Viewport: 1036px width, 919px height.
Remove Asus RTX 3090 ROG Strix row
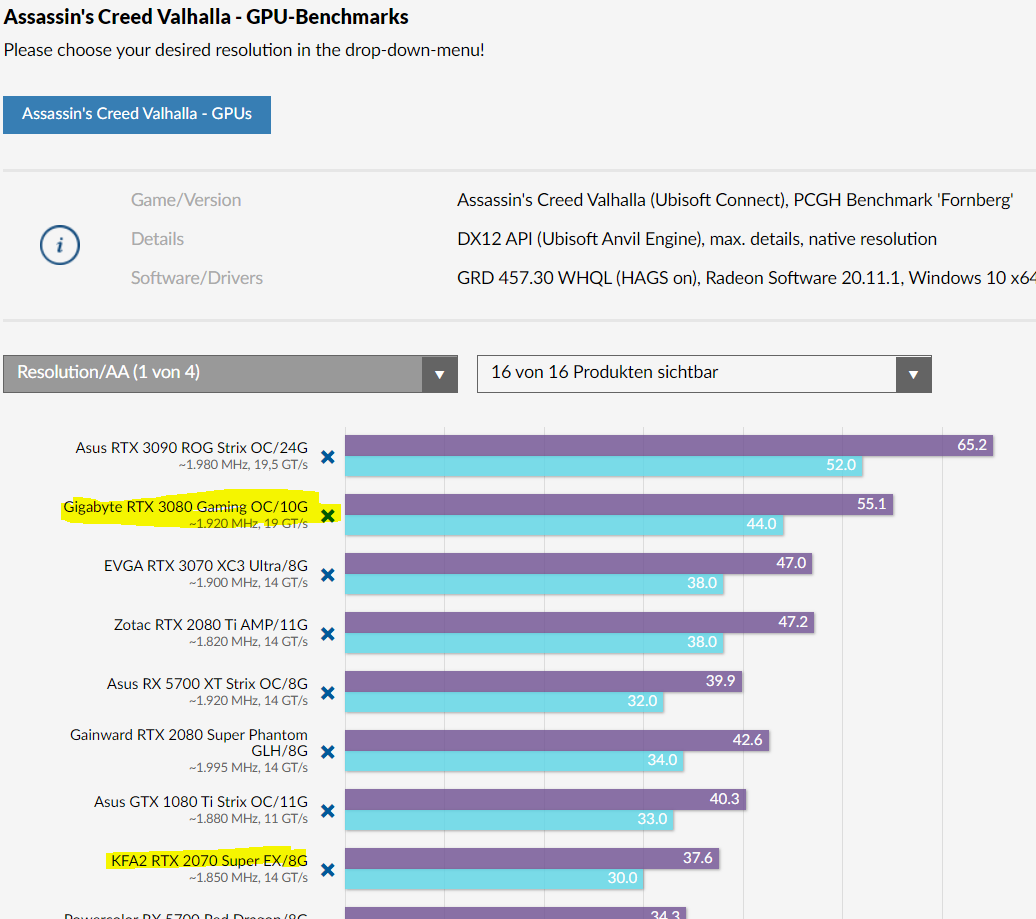pos(328,457)
